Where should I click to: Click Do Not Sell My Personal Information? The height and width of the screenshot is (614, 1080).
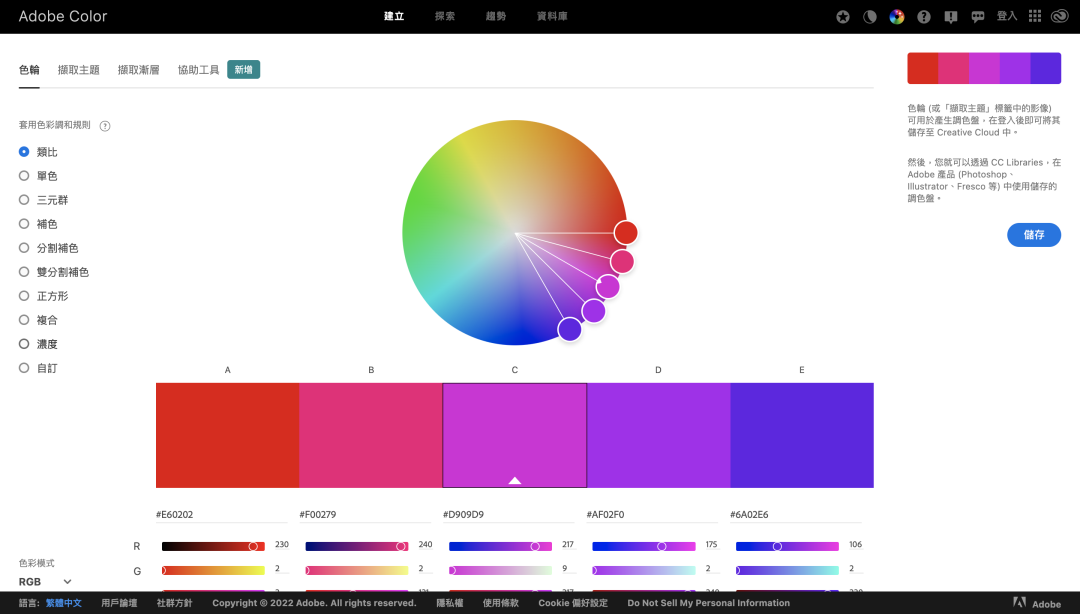click(x=709, y=603)
